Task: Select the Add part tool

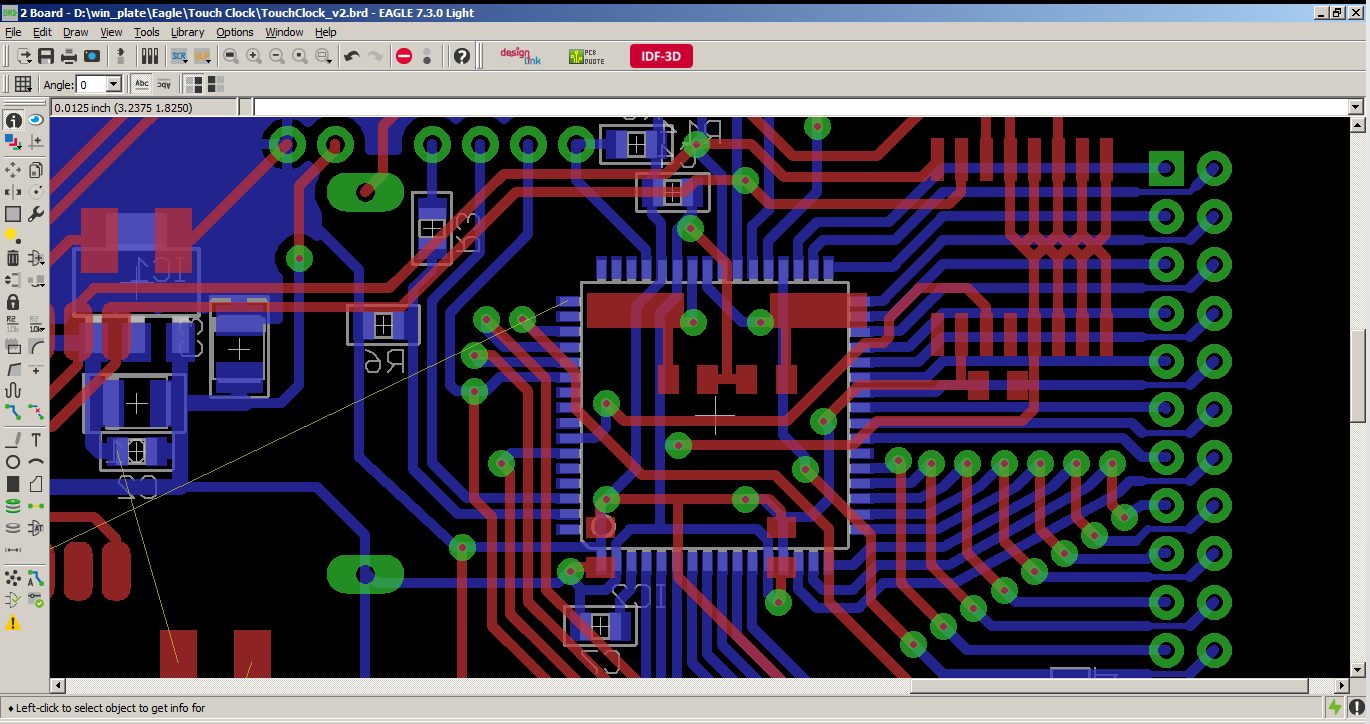Action: (36, 258)
